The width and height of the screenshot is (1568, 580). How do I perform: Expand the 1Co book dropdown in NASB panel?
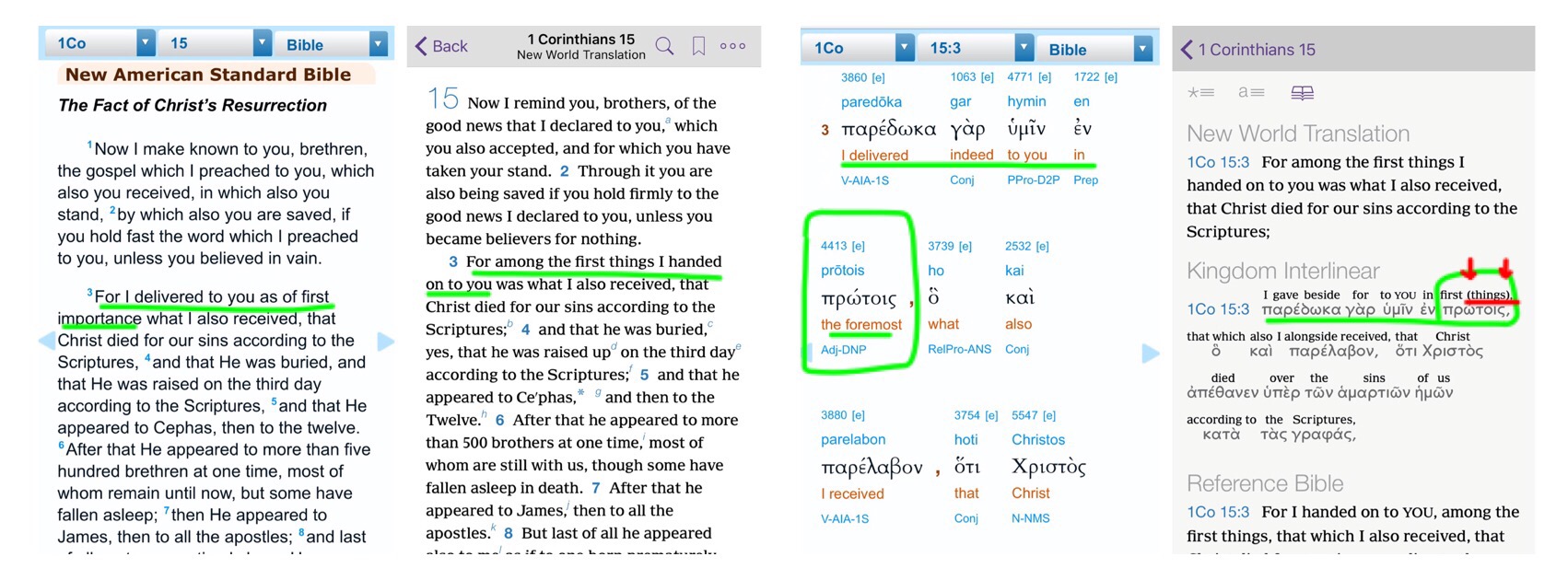146,43
